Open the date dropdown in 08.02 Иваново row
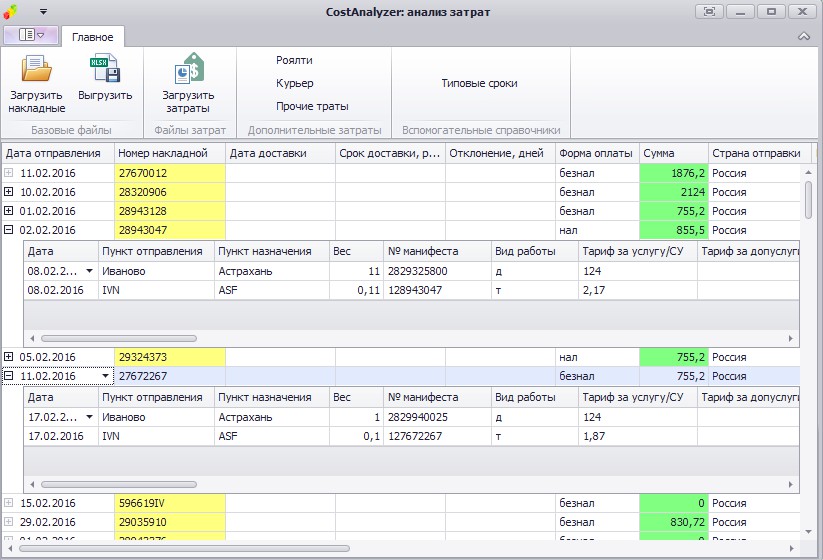 coord(90,271)
